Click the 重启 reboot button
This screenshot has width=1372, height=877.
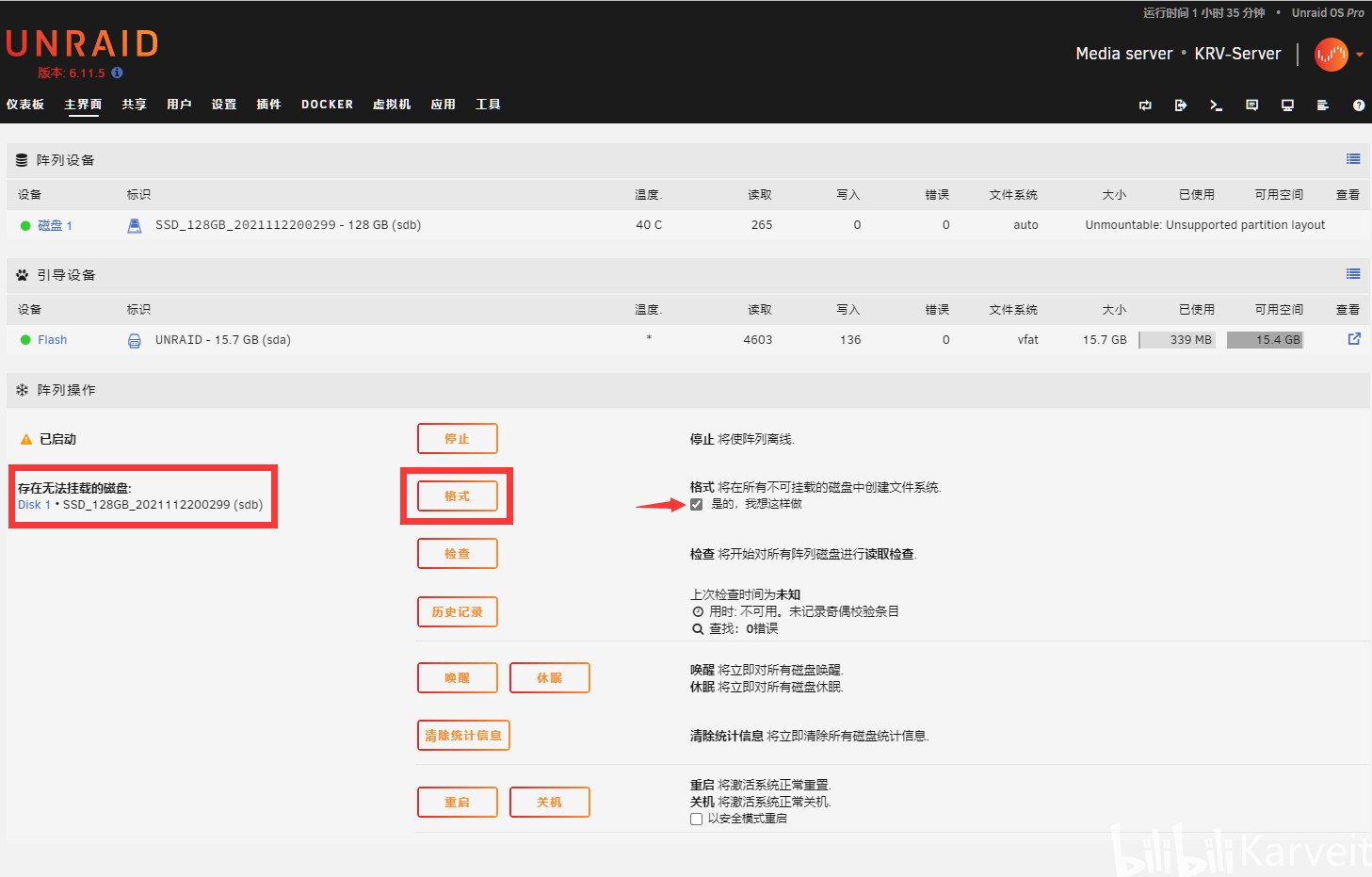(x=458, y=803)
